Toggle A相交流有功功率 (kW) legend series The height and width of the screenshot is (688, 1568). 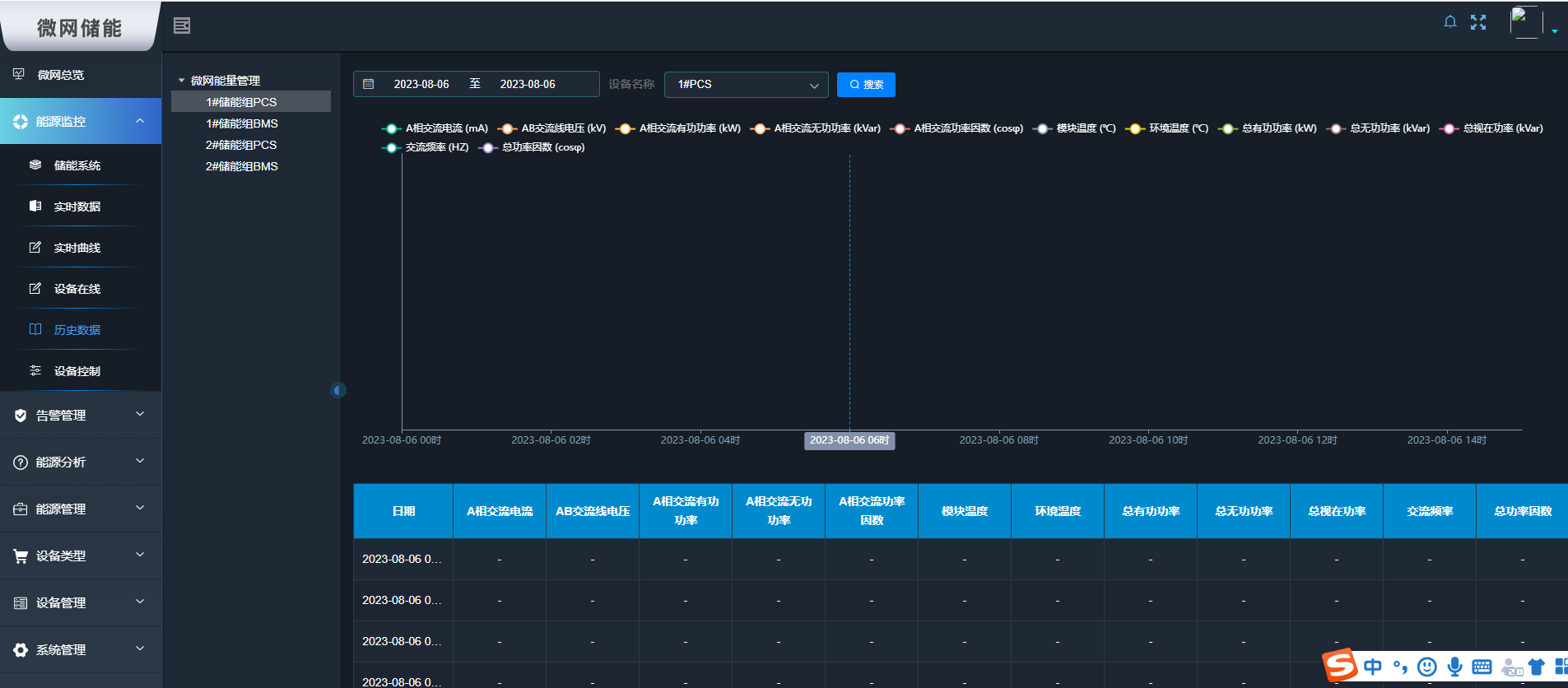[678, 128]
